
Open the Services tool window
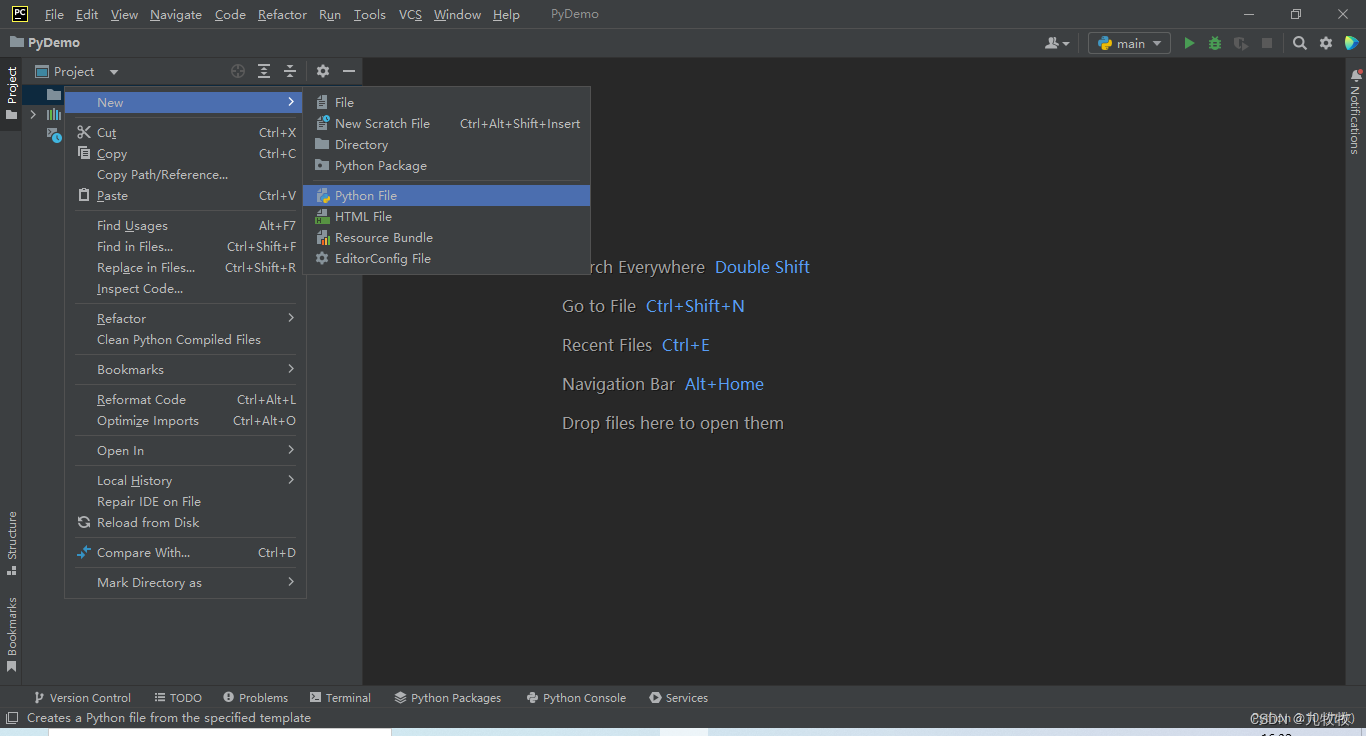pos(678,698)
